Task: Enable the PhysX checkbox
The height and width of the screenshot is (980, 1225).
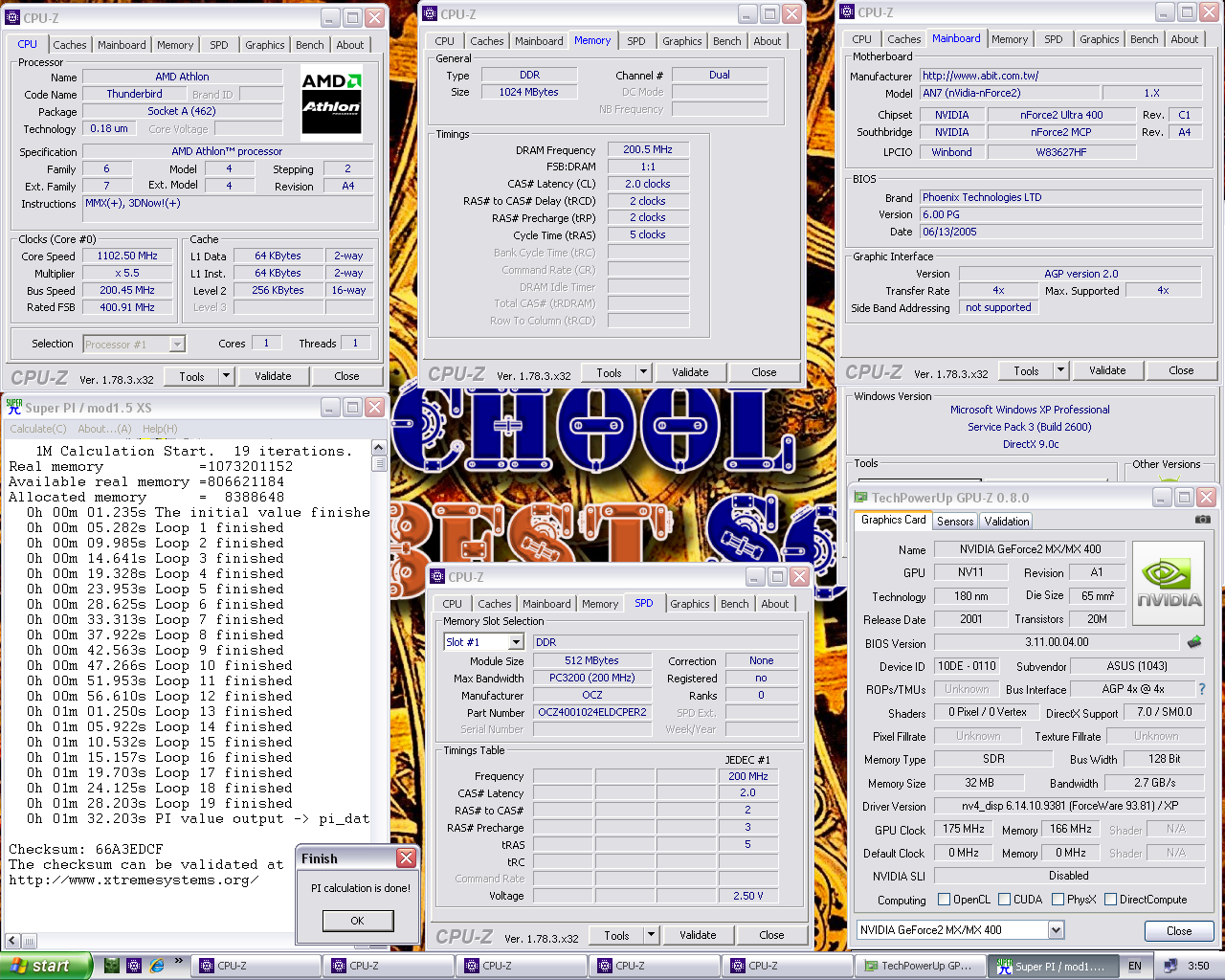Action: click(1058, 900)
